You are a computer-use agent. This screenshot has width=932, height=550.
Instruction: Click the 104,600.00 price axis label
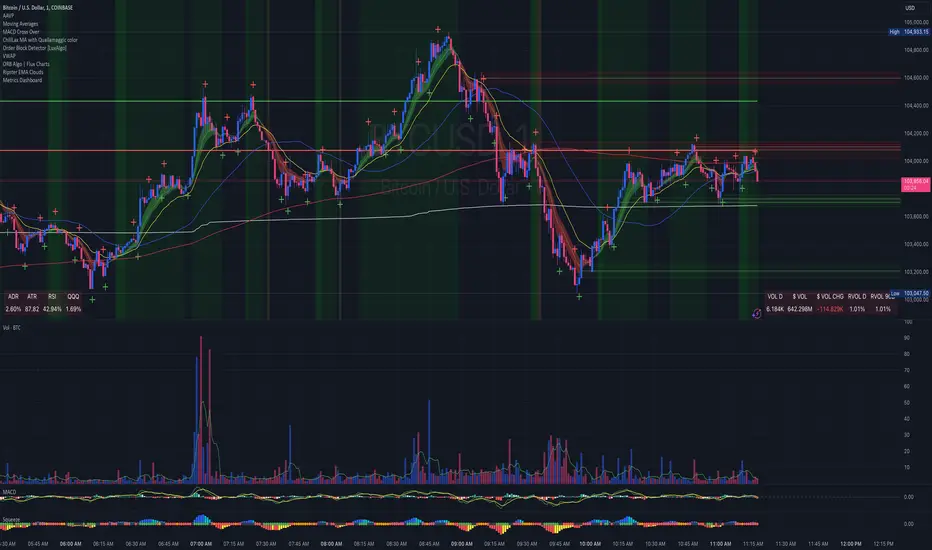[x=916, y=78]
